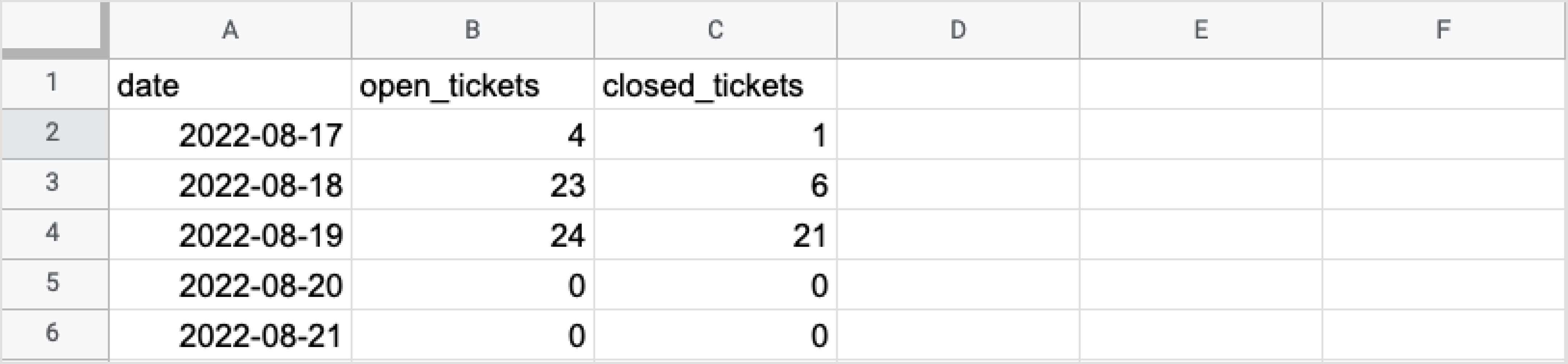This screenshot has width=1568, height=364.
Task: Select row 6 header
Action: click(54, 334)
